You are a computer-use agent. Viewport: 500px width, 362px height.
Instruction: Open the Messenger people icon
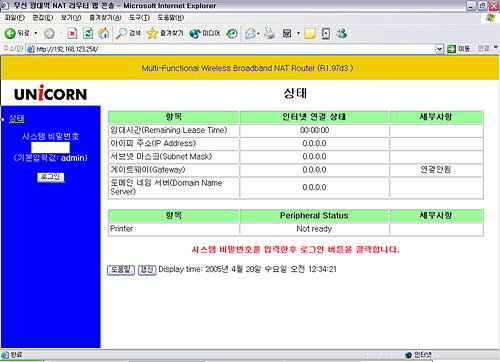click(342, 33)
